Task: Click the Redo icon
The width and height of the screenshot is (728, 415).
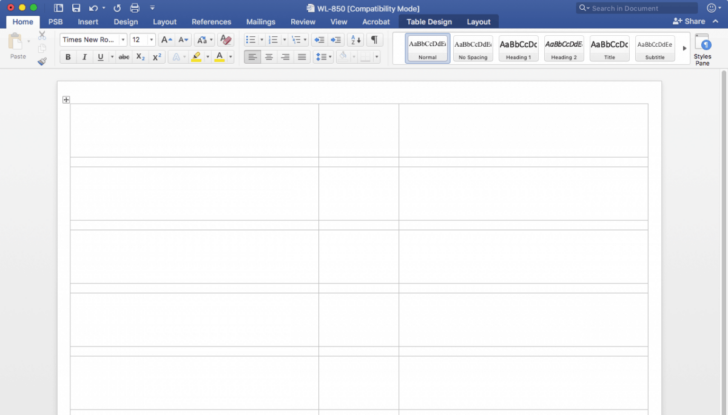Action: 117,8
